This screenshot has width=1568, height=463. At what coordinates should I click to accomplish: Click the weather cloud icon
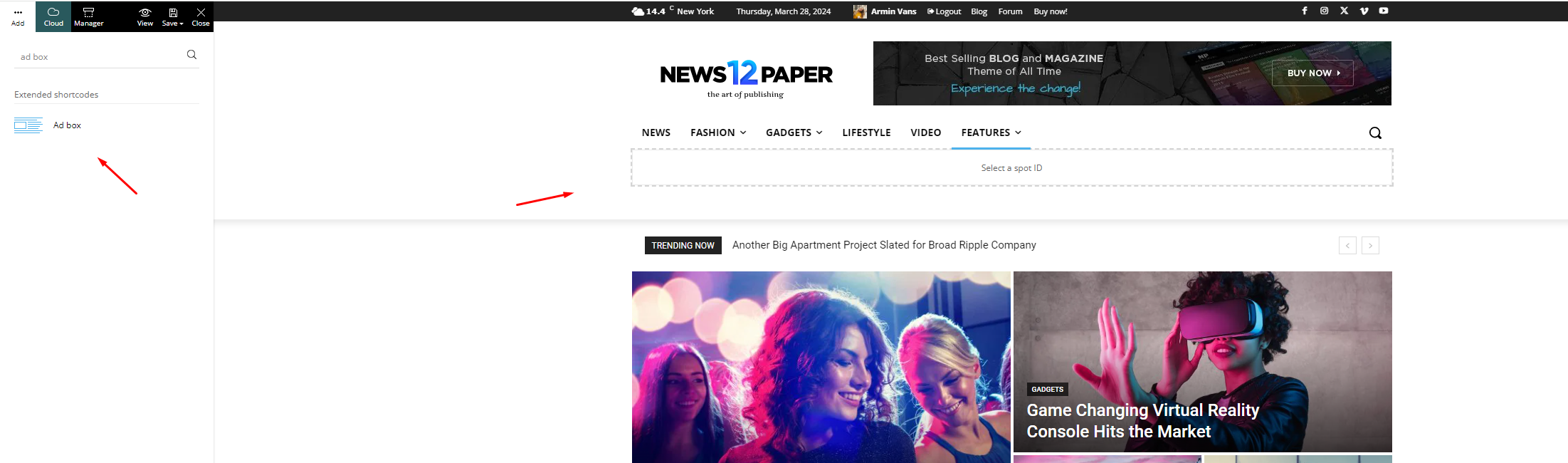pos(638,11)
